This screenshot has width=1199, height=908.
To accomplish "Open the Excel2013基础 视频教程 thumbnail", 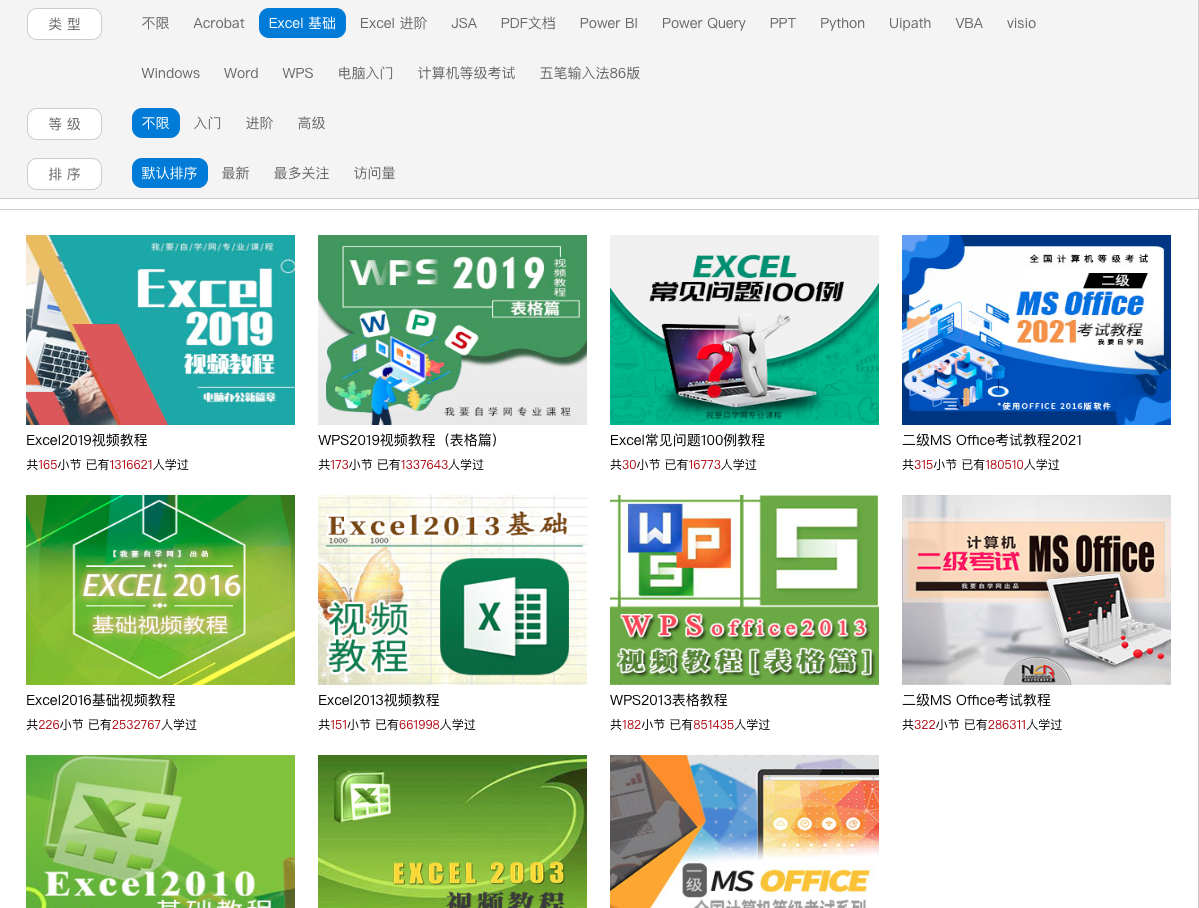I will 453,590.
